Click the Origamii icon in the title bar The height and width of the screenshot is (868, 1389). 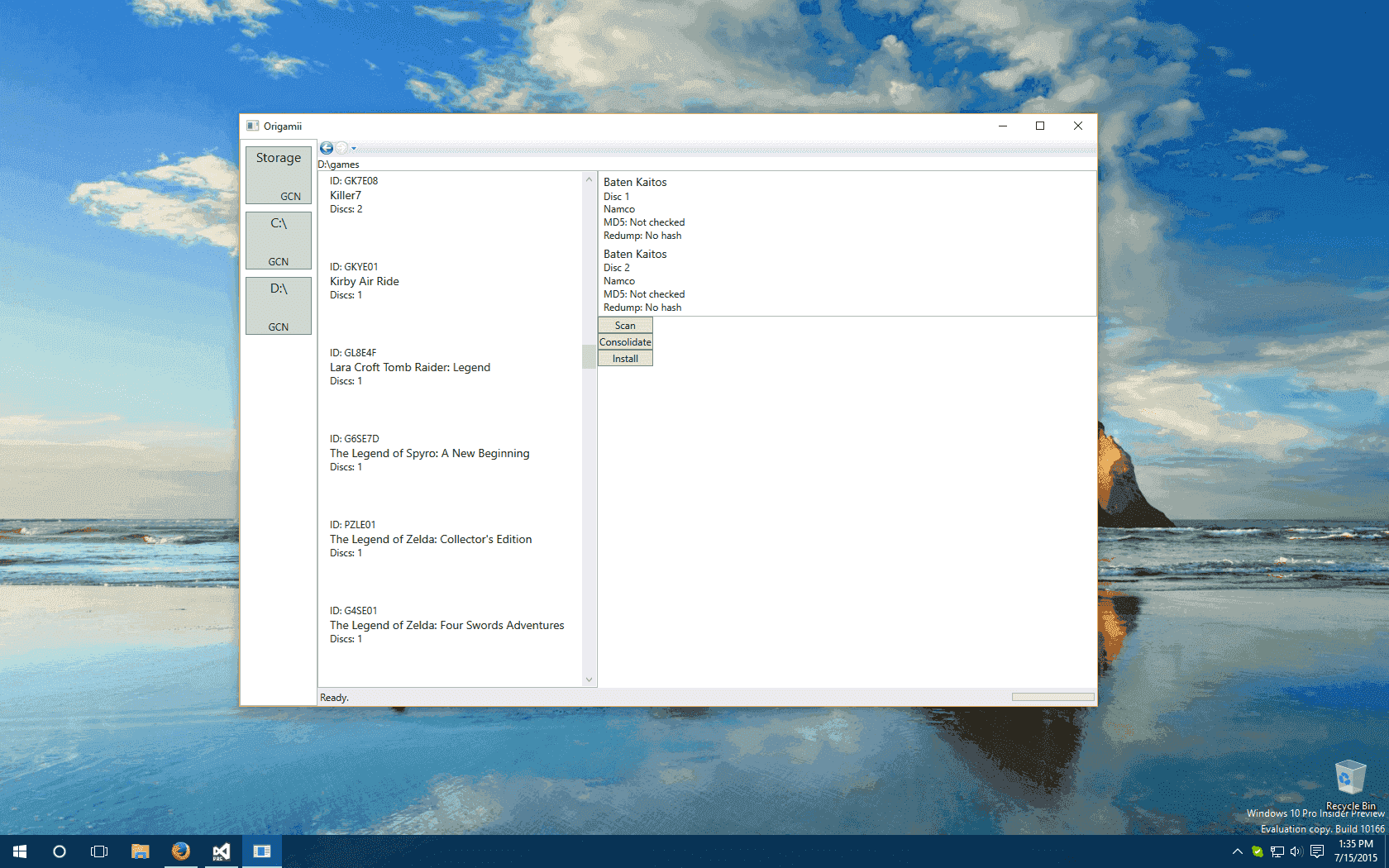coord(252,126)
